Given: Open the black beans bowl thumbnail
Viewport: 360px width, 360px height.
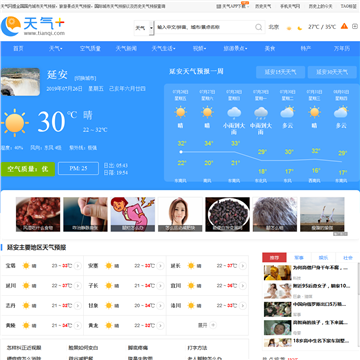Looking at the screenshot, I should click(227, 214).
